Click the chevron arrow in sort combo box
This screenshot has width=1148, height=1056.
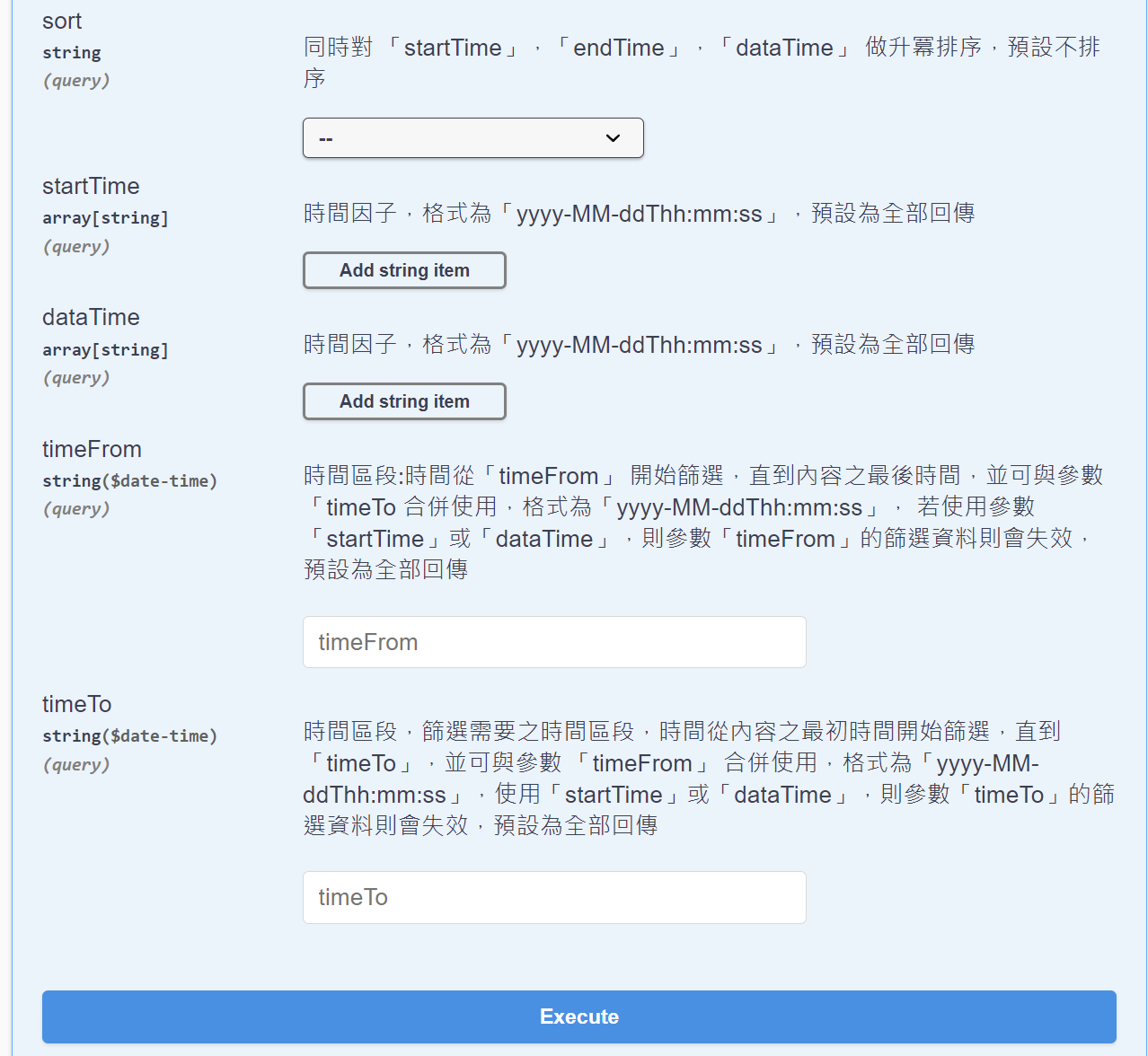[x=614, y=138]
